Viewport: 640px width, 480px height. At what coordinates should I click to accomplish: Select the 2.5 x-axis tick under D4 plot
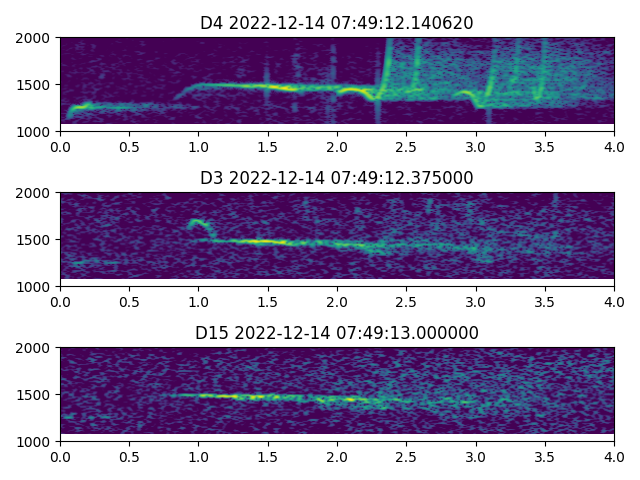click(406, 146)
